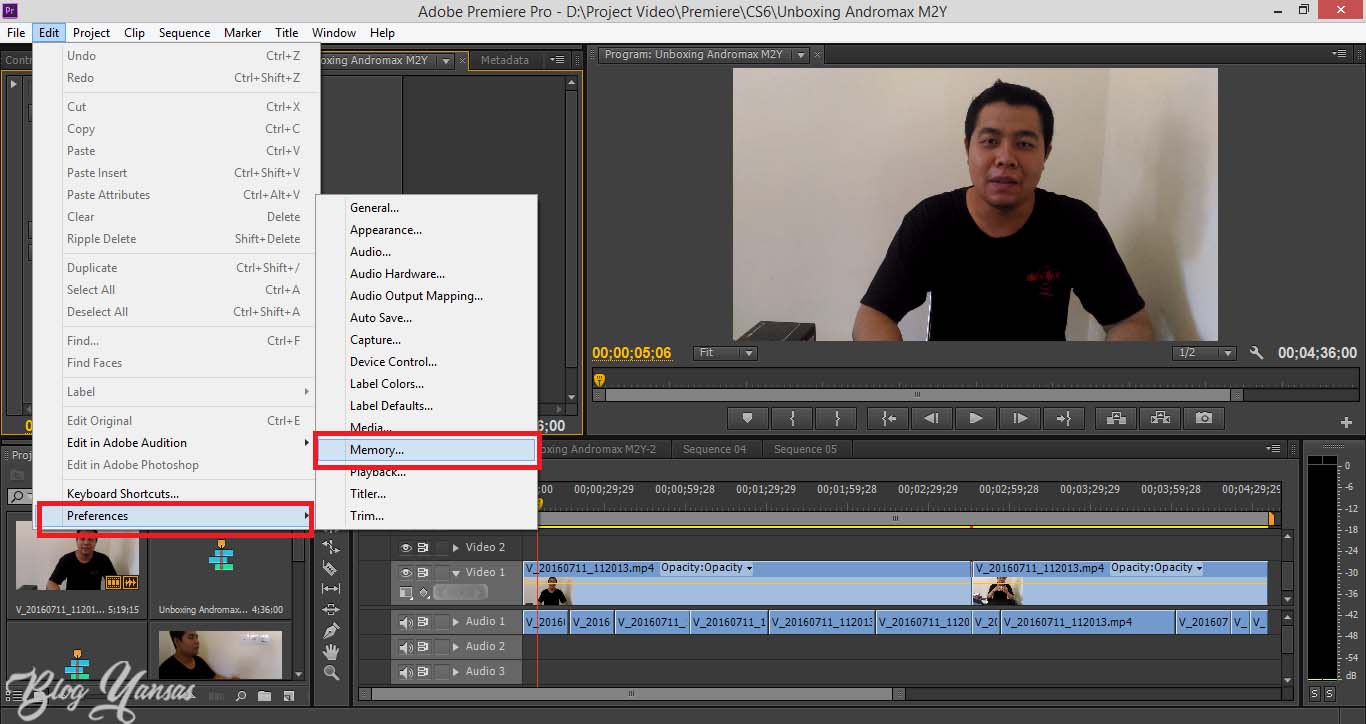Expand the Audio 3 track
This screenshot has width=1366, height=724.
click(x=456, y=672)
